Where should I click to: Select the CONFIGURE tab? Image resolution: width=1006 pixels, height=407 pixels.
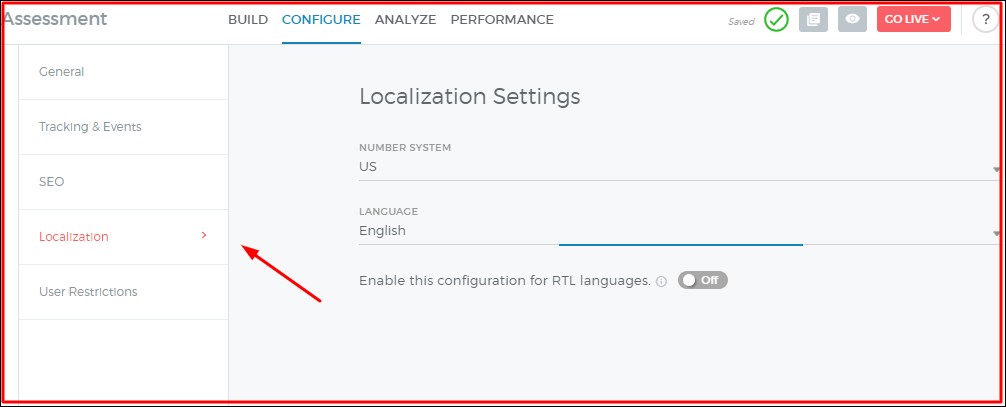click(x=321, y=20)
